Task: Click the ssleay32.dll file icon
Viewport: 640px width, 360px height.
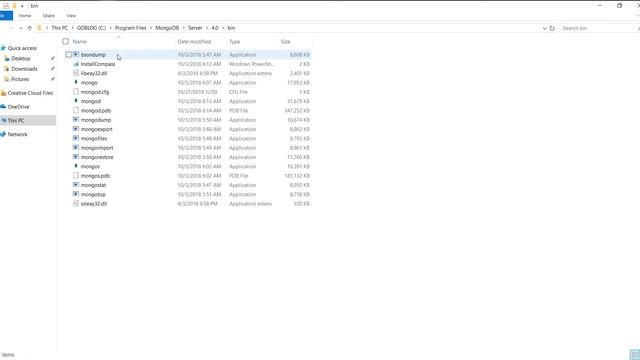Action: pos(76,203)
